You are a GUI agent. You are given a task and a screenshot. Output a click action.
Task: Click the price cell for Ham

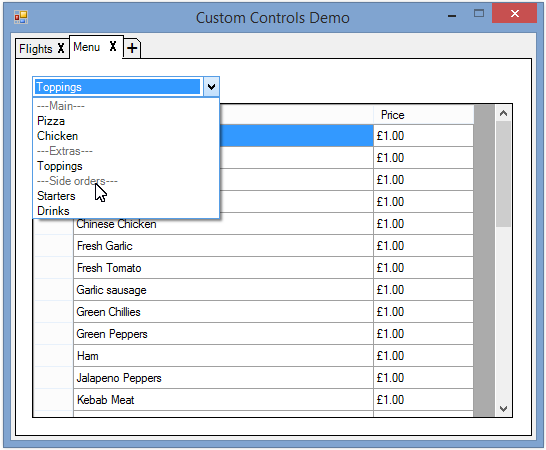[x=423, y=356]
